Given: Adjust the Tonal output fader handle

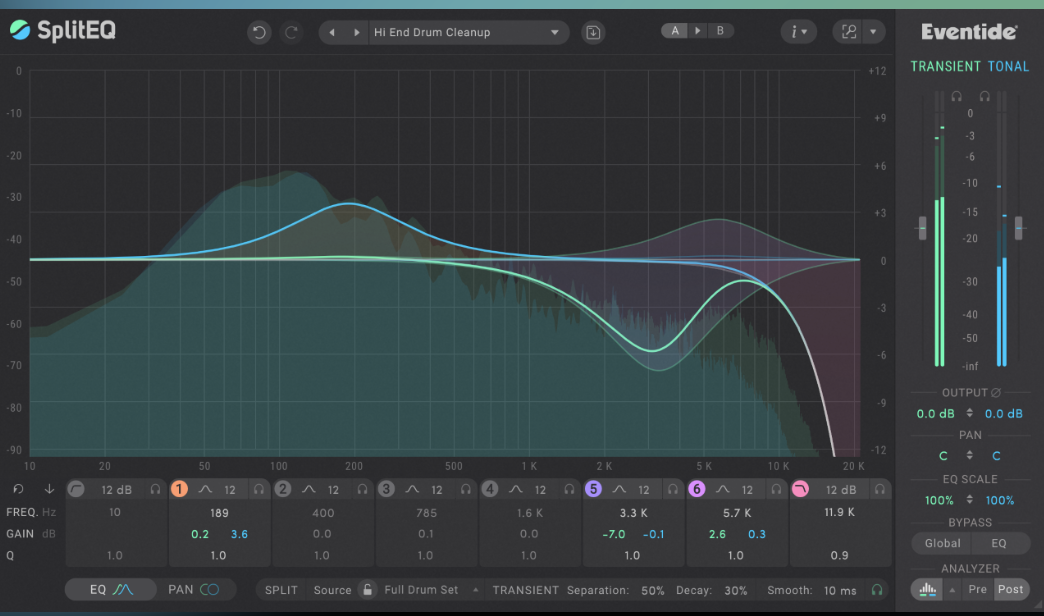Looking at the screenshot, I should [1018, 228].
